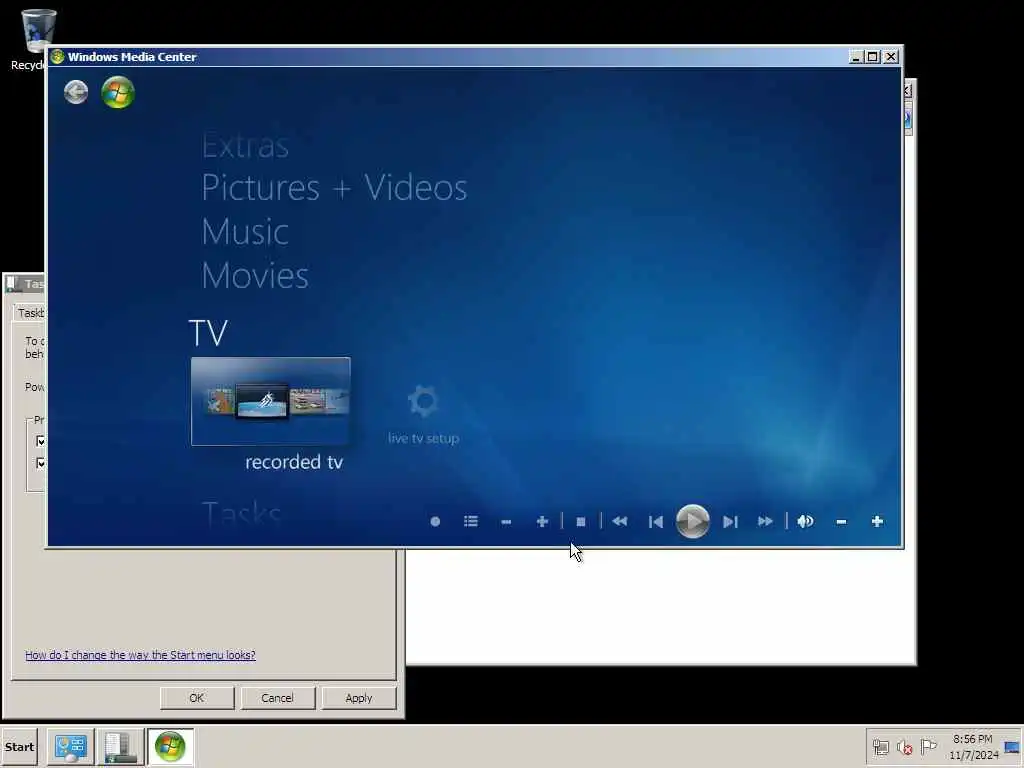
Task: Open the recorded tv tile
Action: coord(270,401)
